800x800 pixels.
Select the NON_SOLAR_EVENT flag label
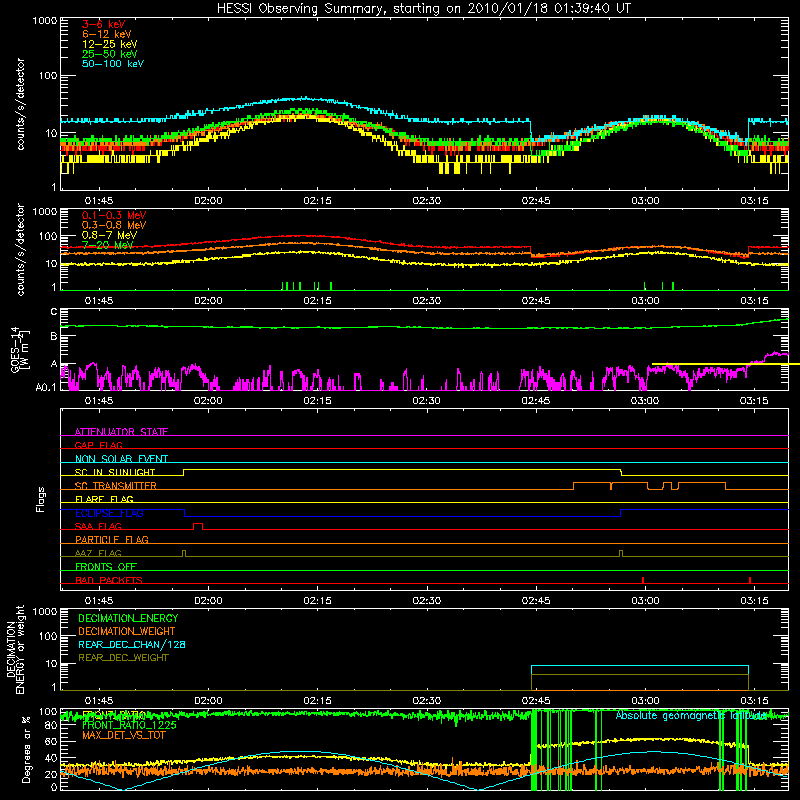click(x=121, y=459)
